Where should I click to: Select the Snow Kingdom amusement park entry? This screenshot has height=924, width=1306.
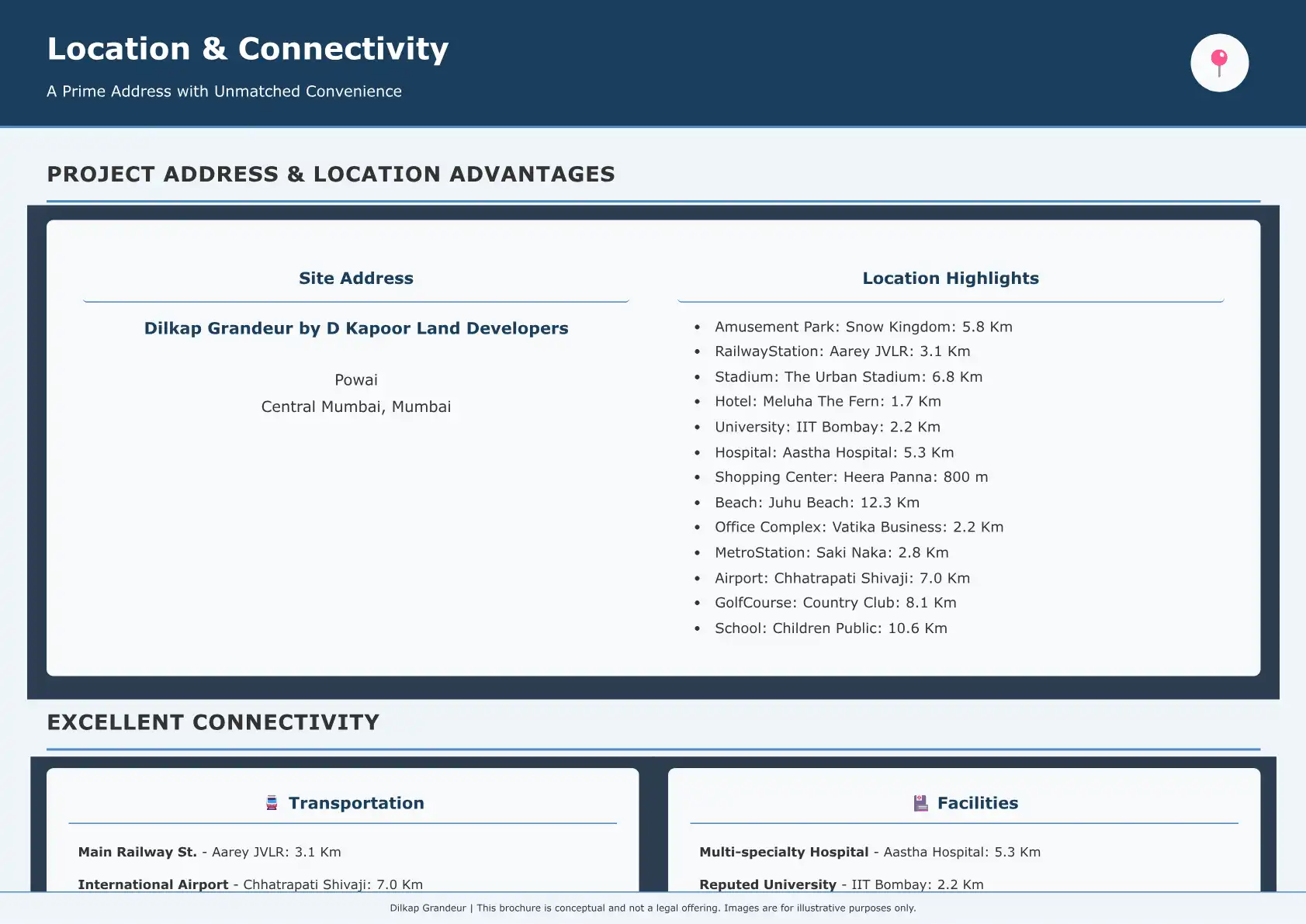[863, 327]
